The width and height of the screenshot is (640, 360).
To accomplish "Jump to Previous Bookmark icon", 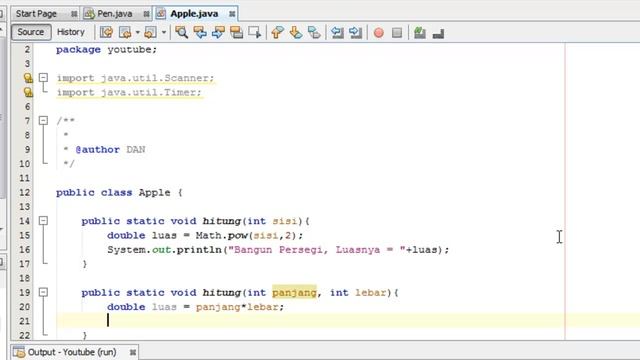I will point(277,32).
